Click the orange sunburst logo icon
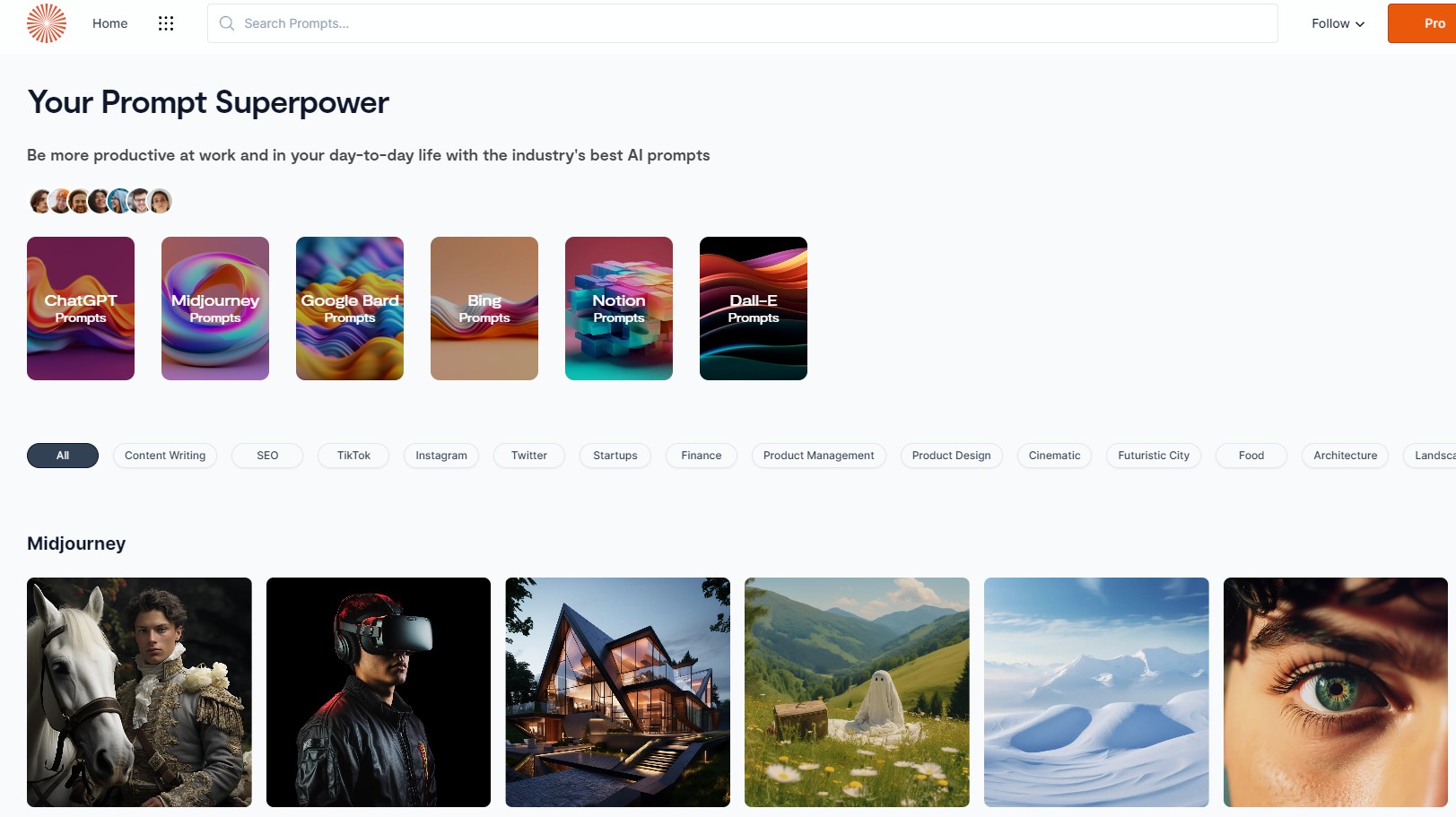The width and height of the screenshot is (1456, 817). point(47,23)
